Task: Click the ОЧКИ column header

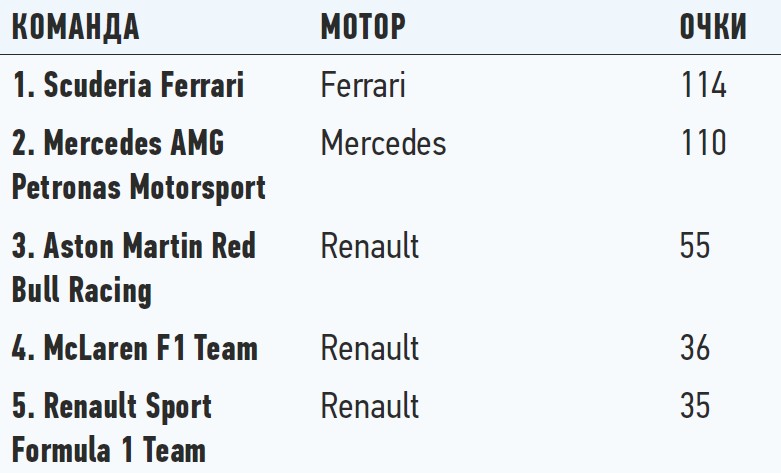Action: click(x=713, y=28)
